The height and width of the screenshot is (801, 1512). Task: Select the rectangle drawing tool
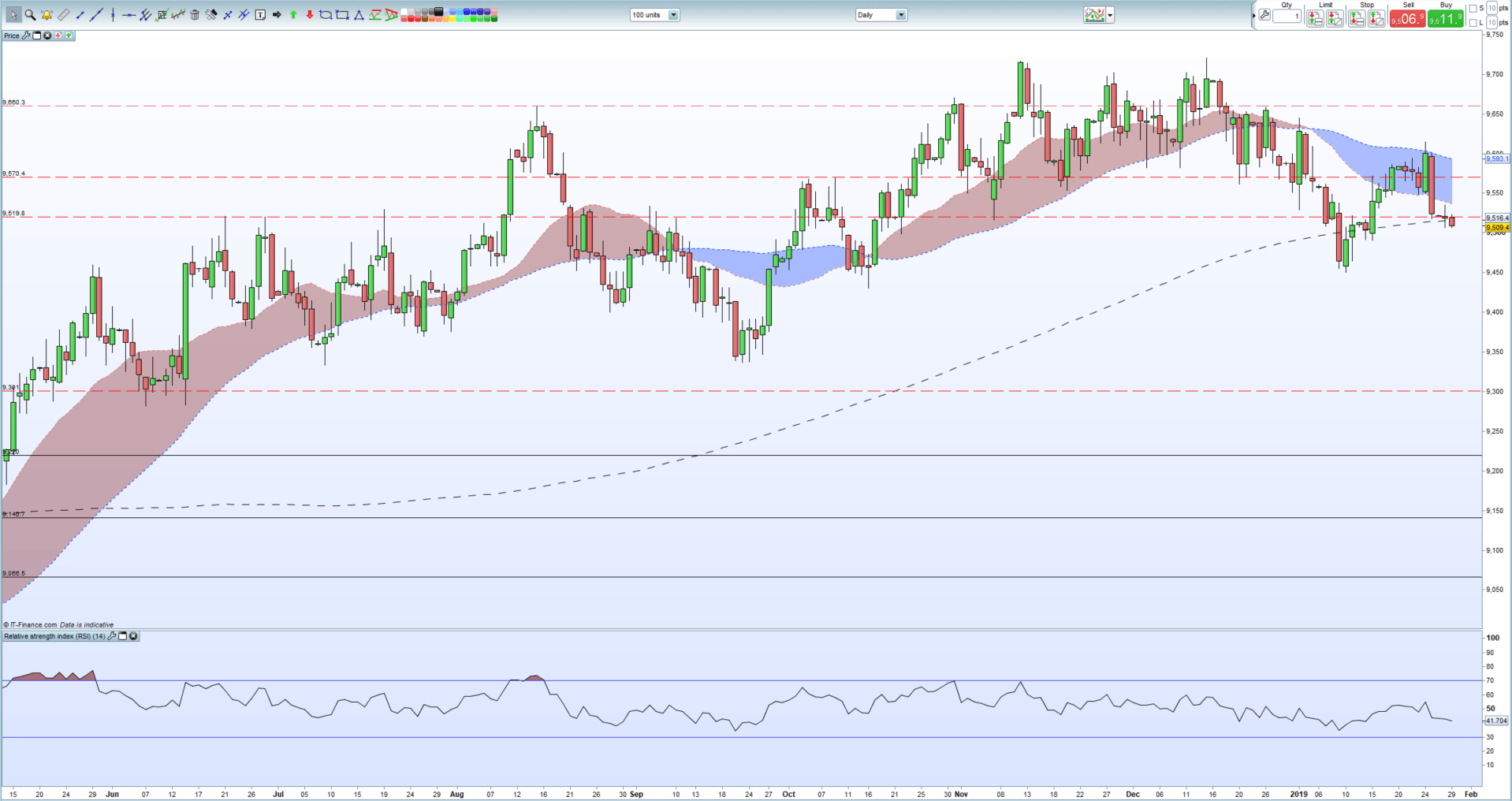pyautogui.click(x=342, y=14)
